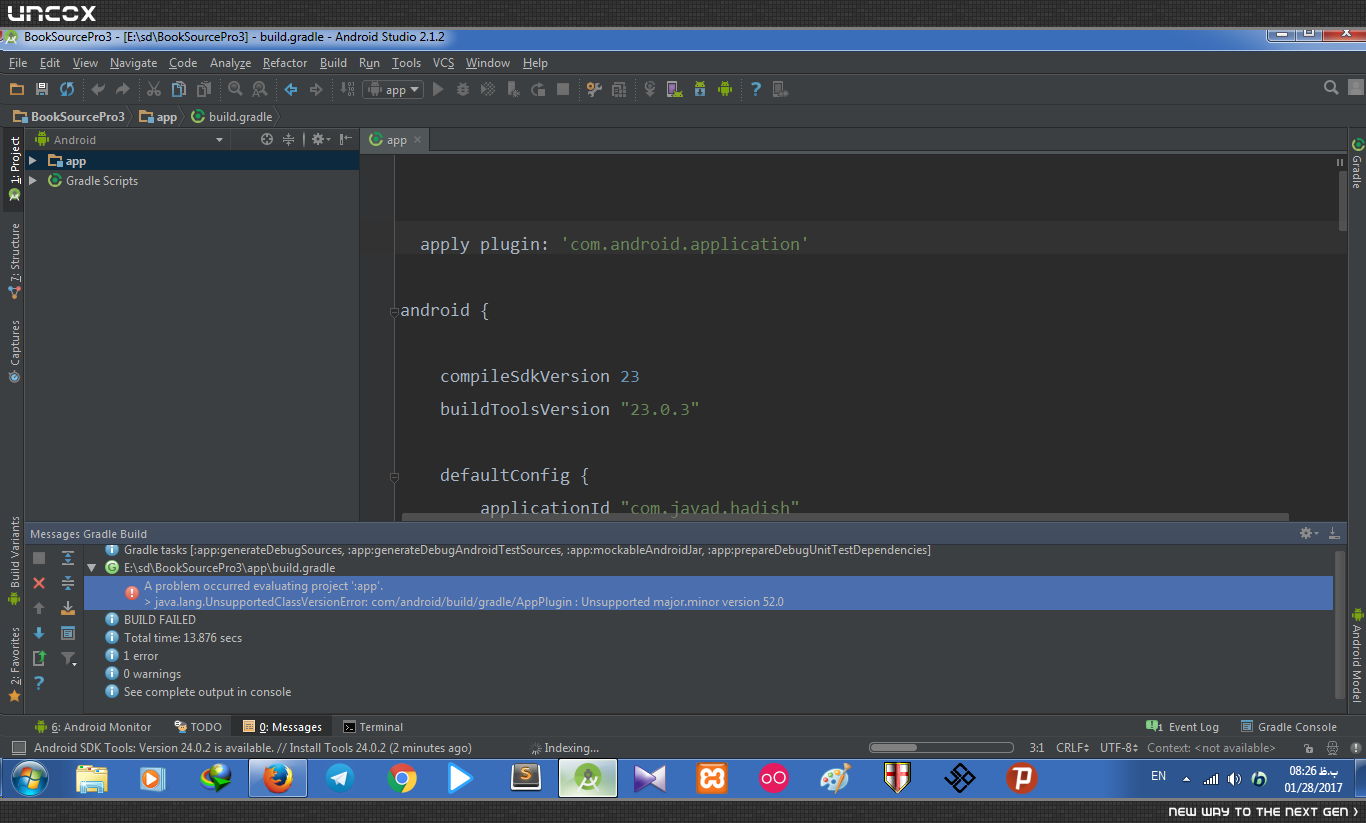The height and width of the screenshot is (823, 1366).
Task: Open the Gradle side panel
Action: [1357, 163]
